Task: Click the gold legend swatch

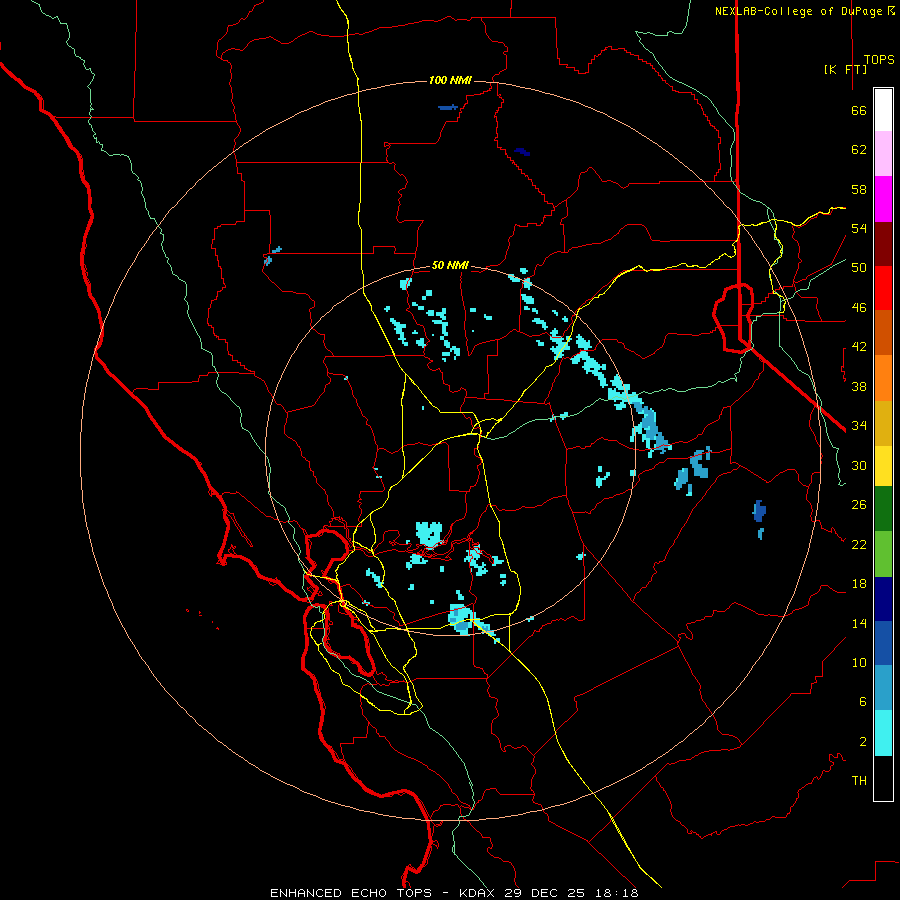Action: click(x=883, y=423)
